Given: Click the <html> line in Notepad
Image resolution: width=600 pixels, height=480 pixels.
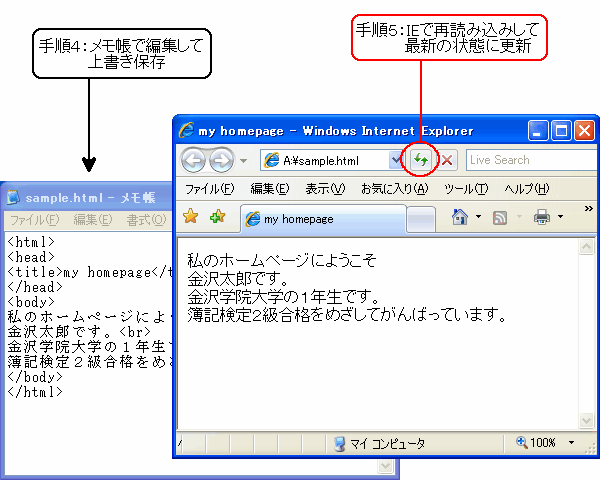Looking at the screenshot, I should (x=31, y=242).
